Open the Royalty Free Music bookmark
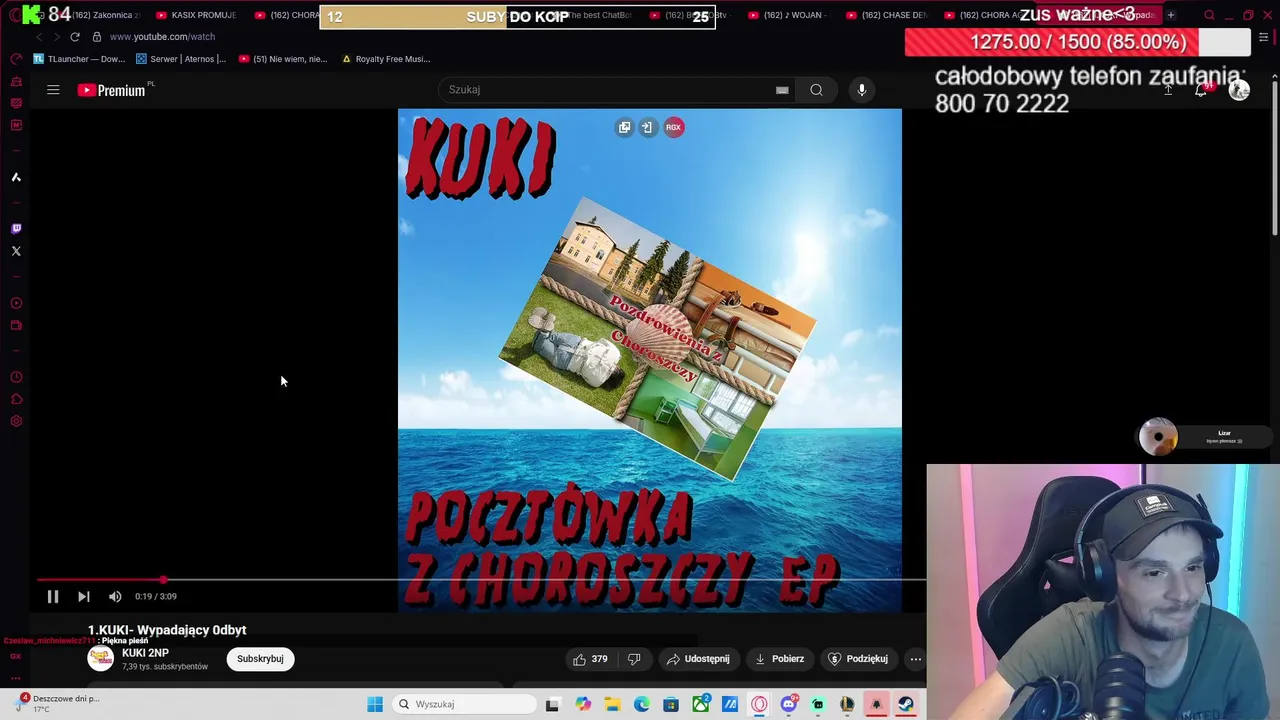 386,59
